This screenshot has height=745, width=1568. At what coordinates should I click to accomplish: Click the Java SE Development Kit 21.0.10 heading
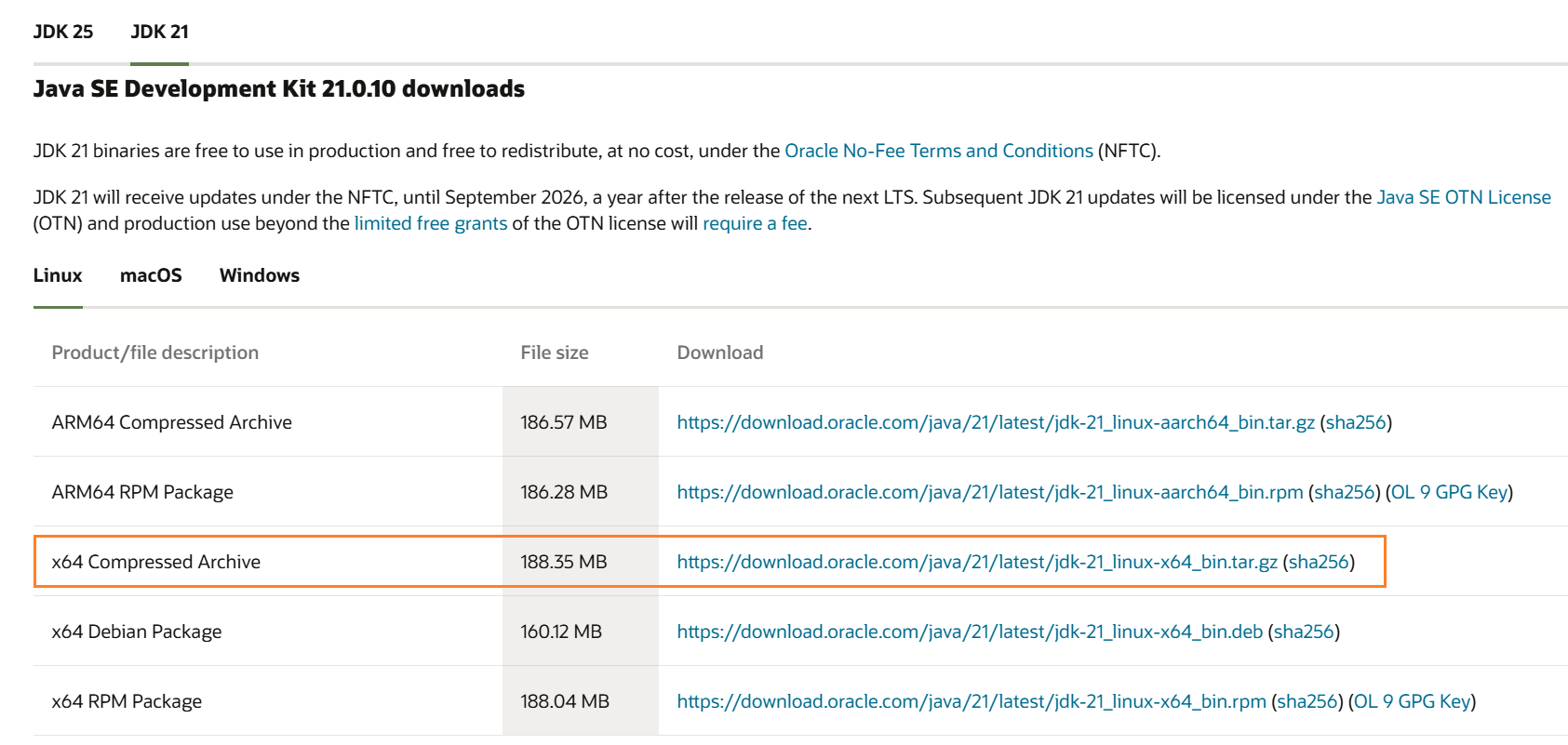pos(279,88)
